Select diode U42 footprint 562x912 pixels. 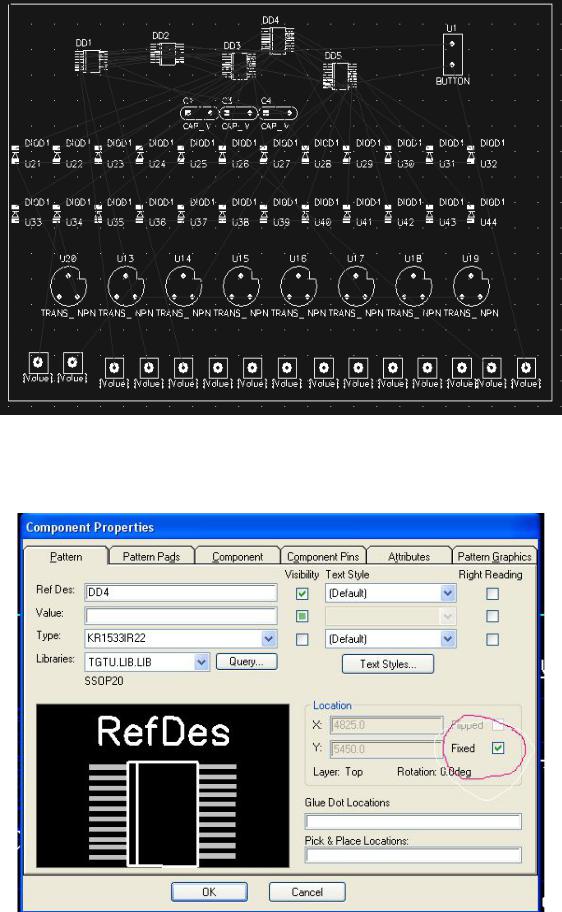pyautogui.click(x=388, y=214)
